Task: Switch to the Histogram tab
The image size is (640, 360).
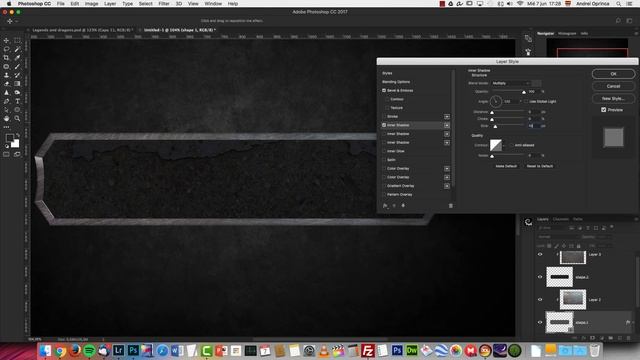Action: point(567,33)
